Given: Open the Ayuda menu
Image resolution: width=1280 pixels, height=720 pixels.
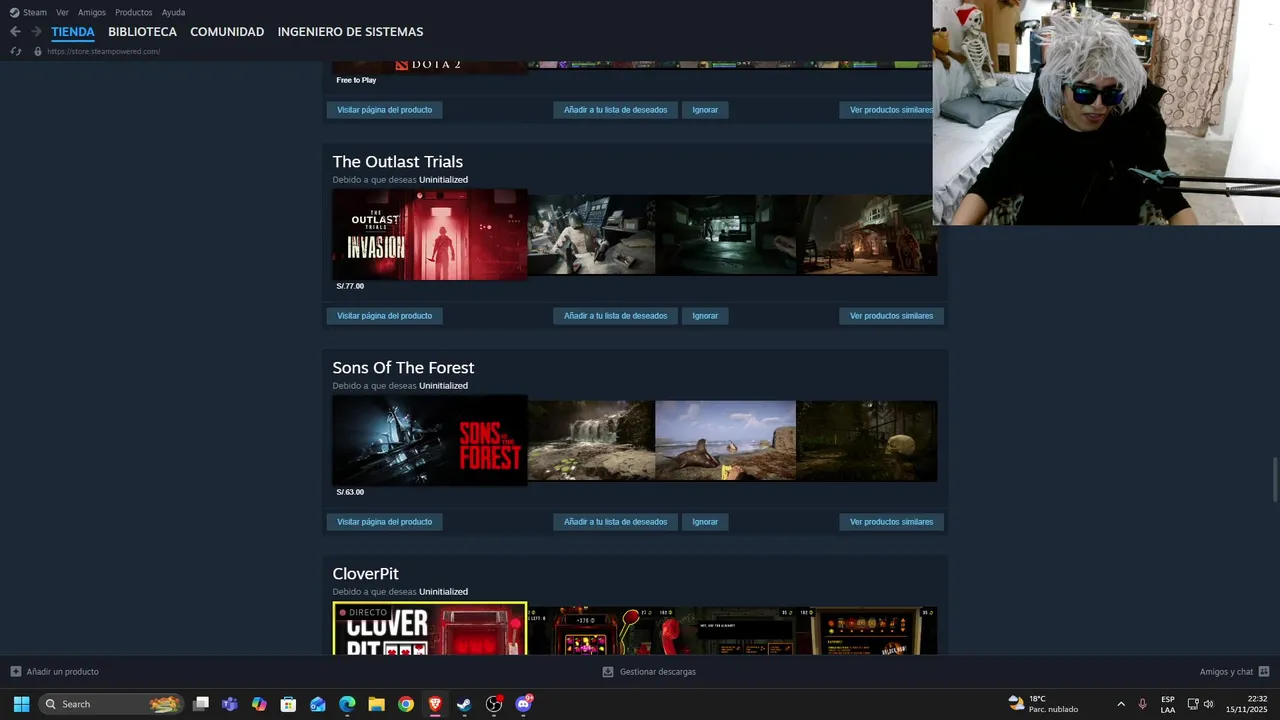Looking at the screenshot, I should click(173, 12).
